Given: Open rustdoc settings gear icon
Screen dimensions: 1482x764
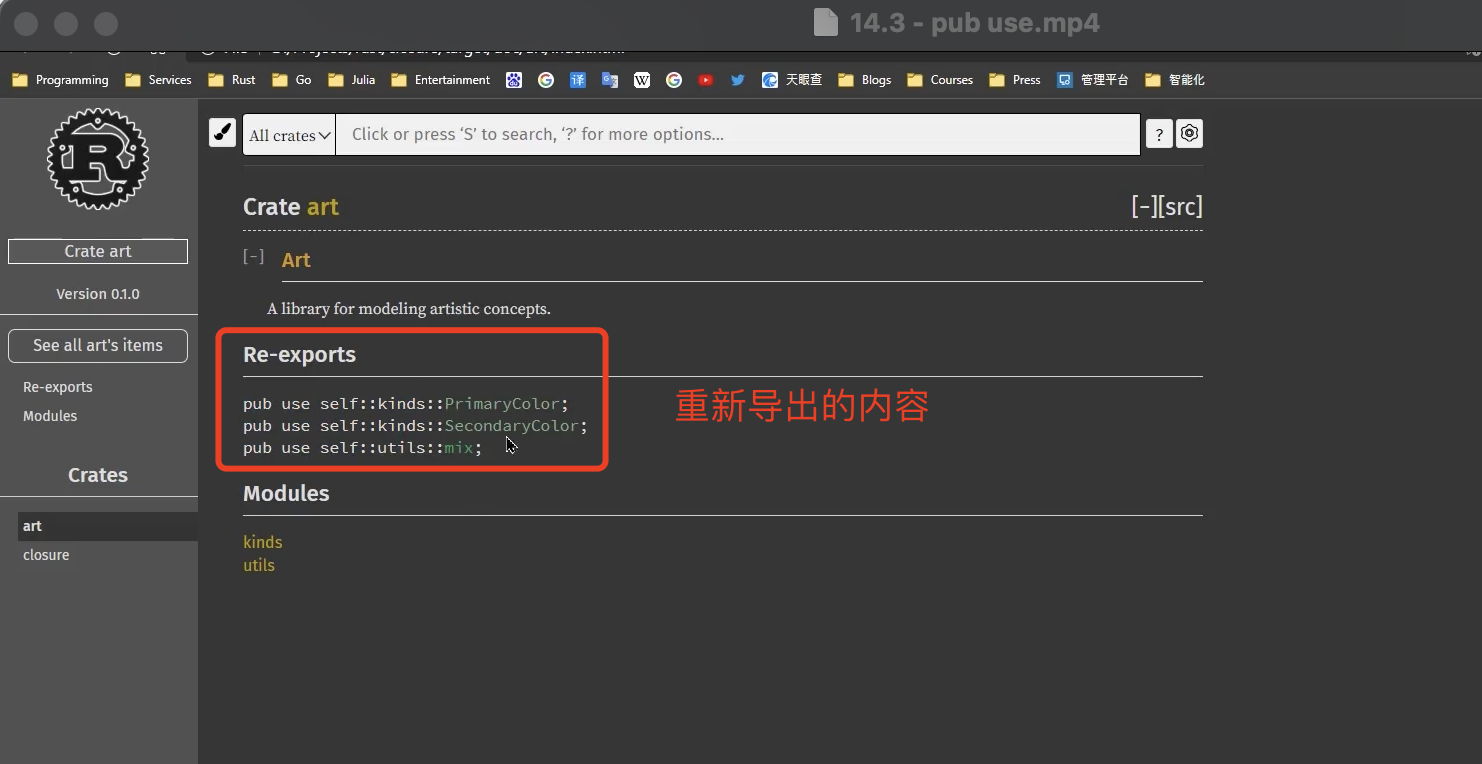Looking at the screenshot, I should pyautogui.click(x=1188, y=133).
